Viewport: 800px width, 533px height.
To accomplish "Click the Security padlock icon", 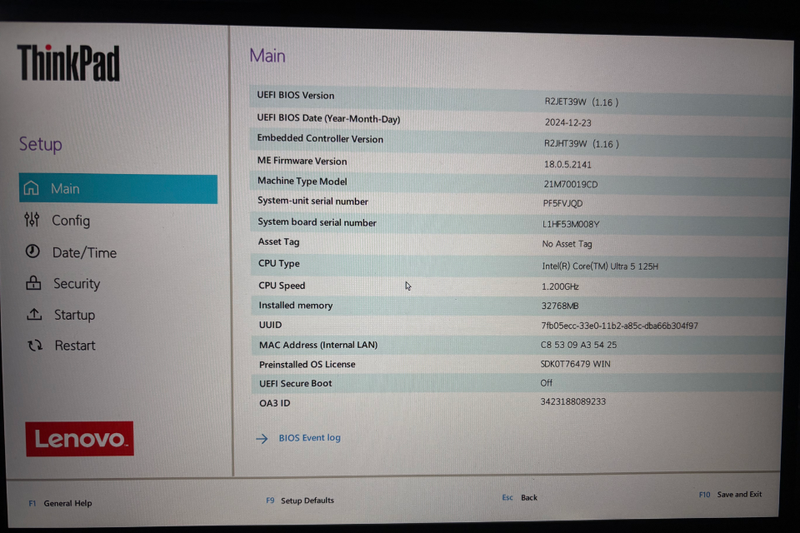I will click(34, 283).
